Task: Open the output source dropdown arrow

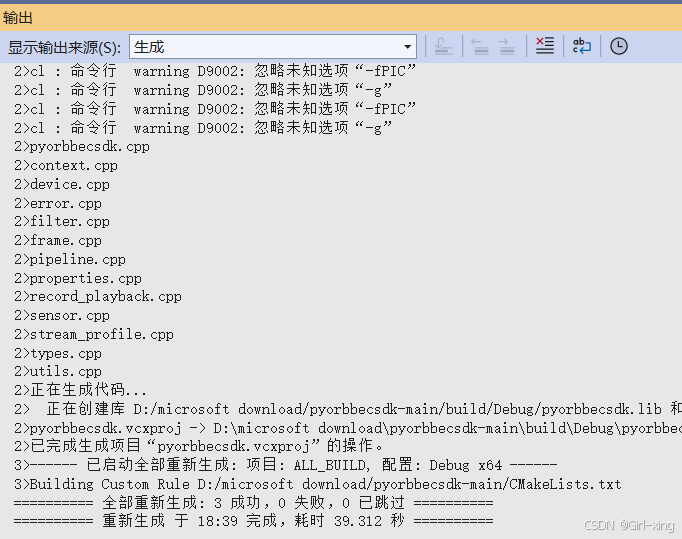Action: (407, 47)
